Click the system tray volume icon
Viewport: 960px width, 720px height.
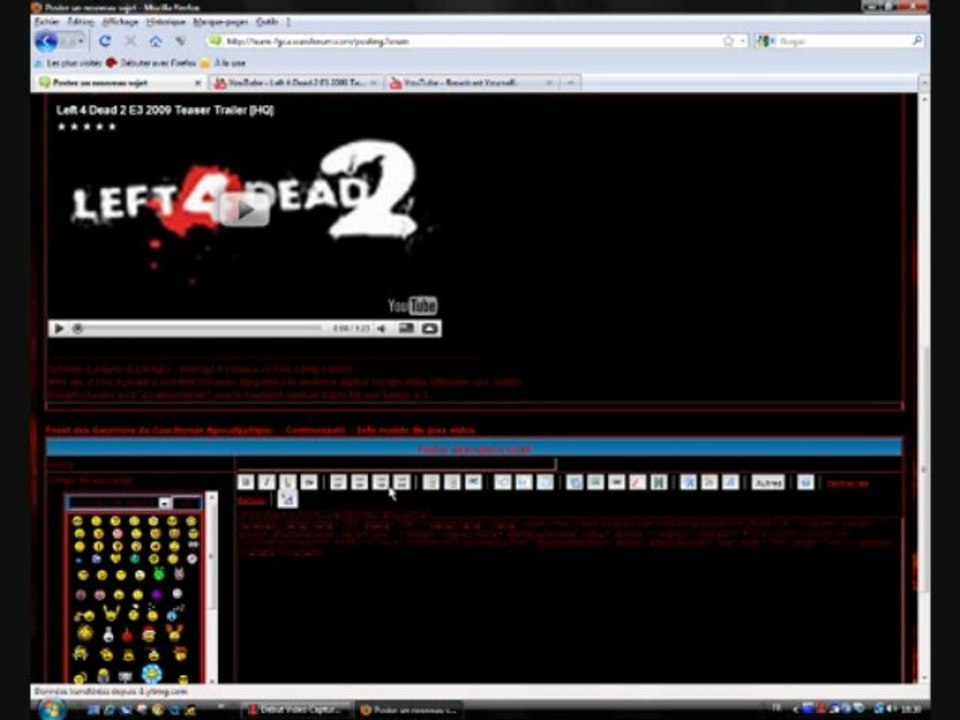[x=891, y=709]
